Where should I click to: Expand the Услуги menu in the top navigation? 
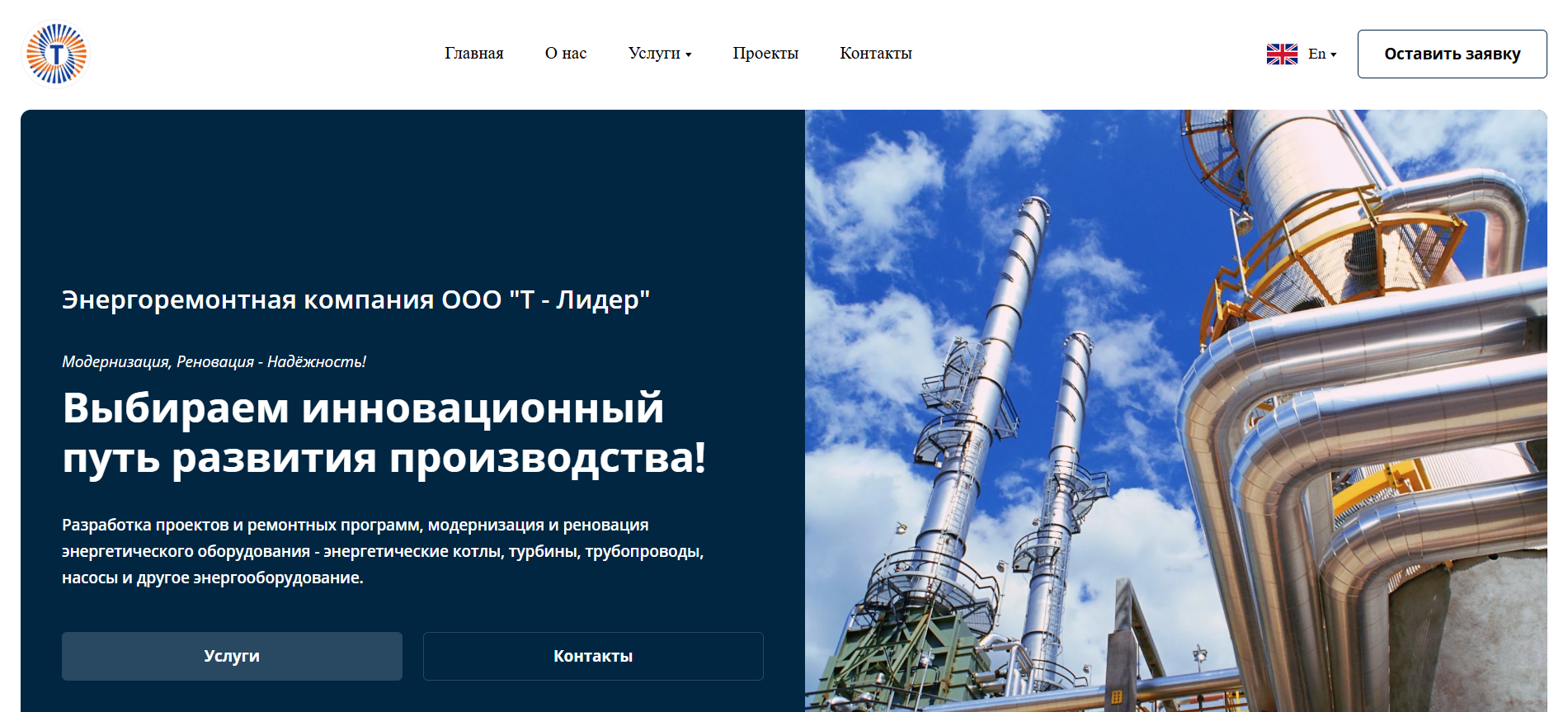654,54
